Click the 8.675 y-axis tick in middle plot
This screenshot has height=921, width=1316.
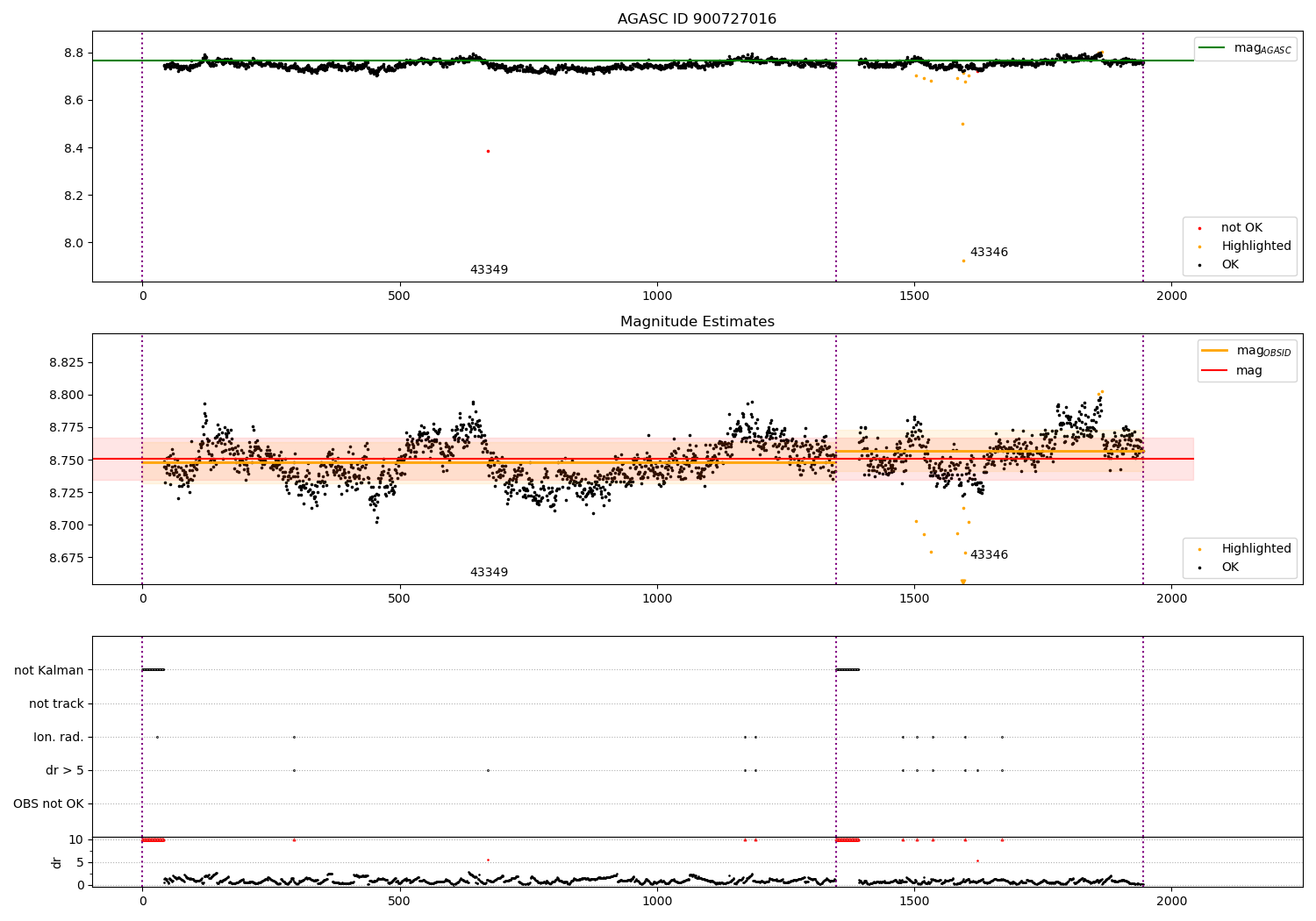click(67, 559)
